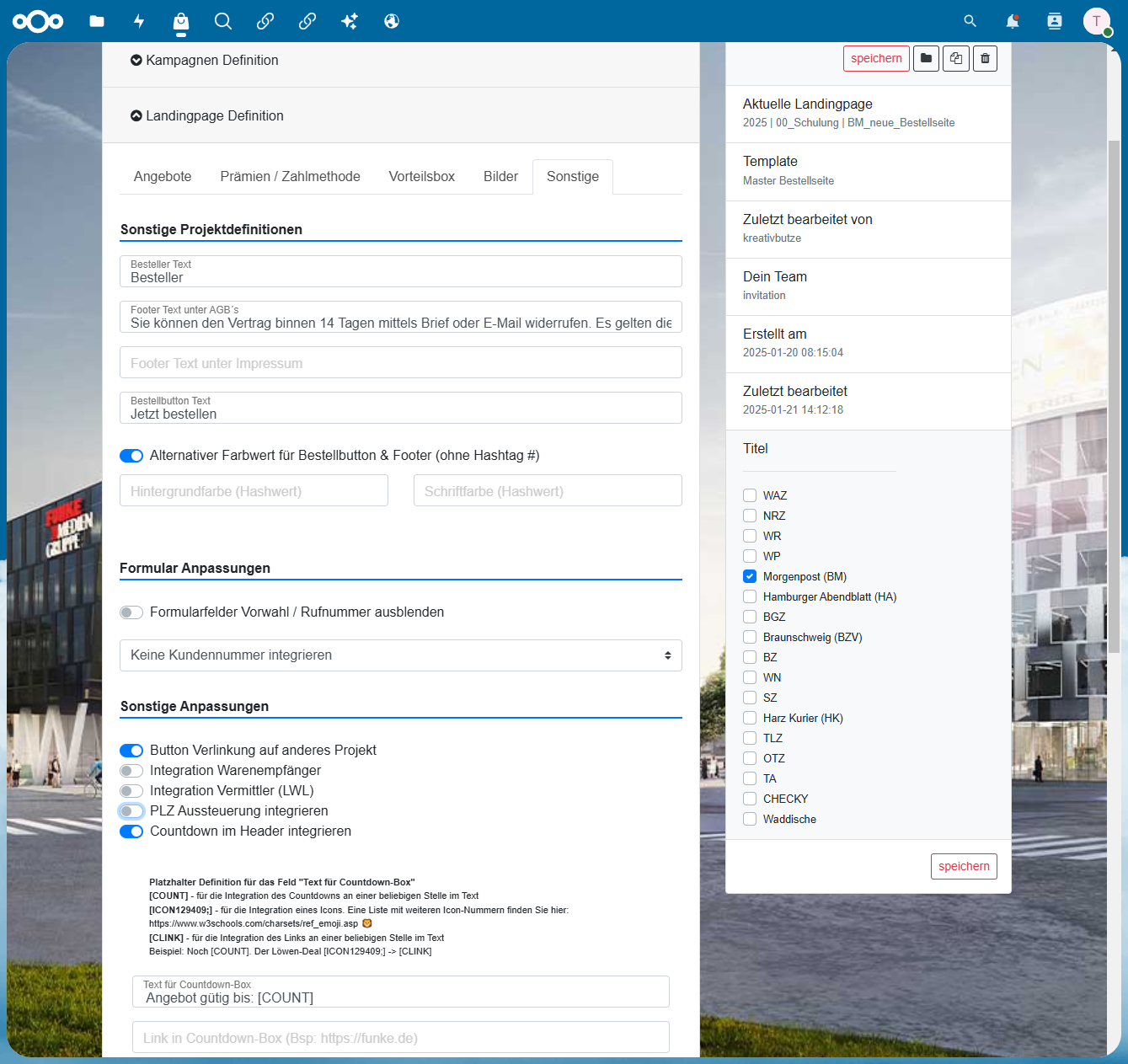The height and width of the screenshot is (1064, 1128).
Task: Open the user avatar menu 'T'
Action: coord(1097,21)
